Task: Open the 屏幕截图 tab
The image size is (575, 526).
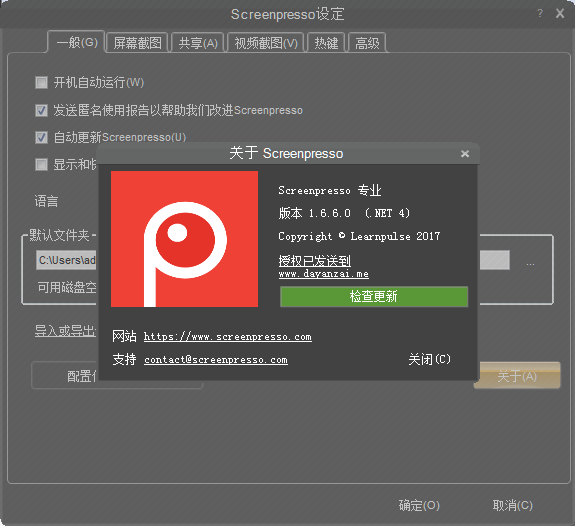Action: coord(137,43)
